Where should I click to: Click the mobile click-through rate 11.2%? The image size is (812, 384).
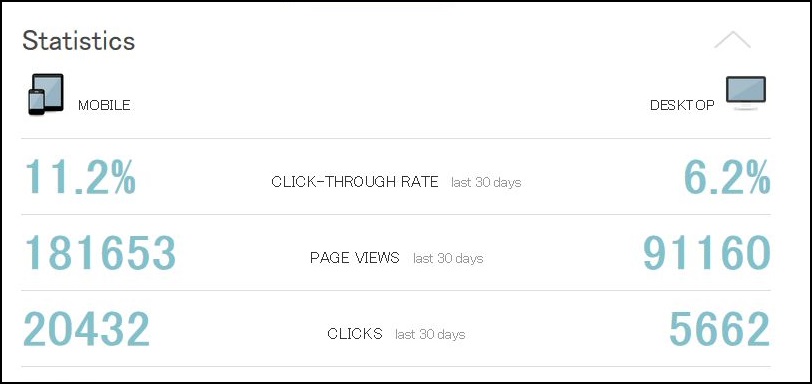80,177
